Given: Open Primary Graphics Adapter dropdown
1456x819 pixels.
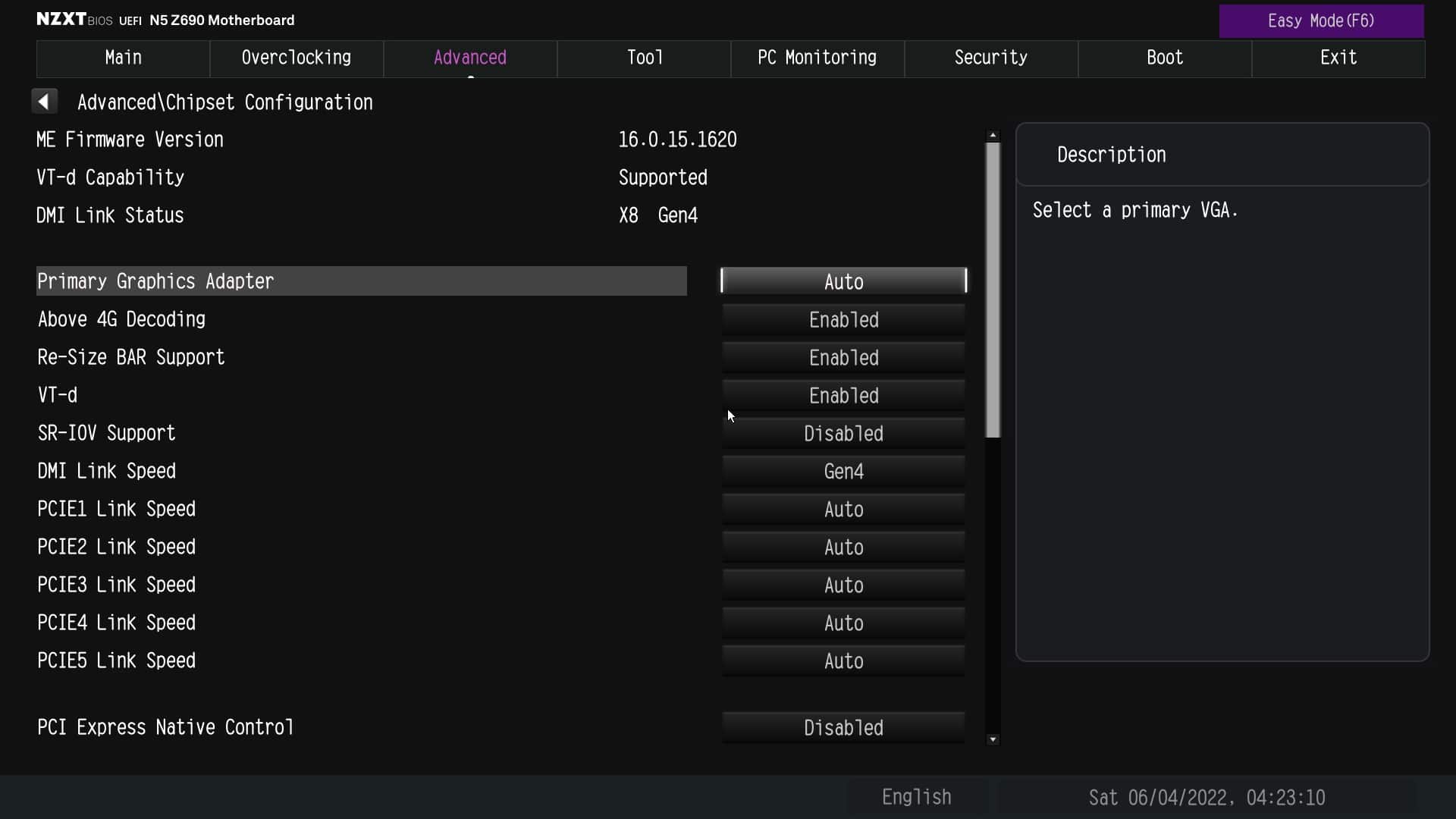Looking at the screenshot, I should pyautogui.click(x=843, y=281).
